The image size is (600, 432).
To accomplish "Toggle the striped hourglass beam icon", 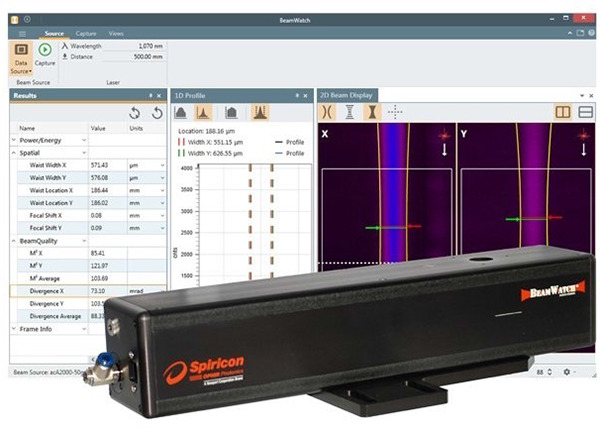I will click(x=349, y=112).
